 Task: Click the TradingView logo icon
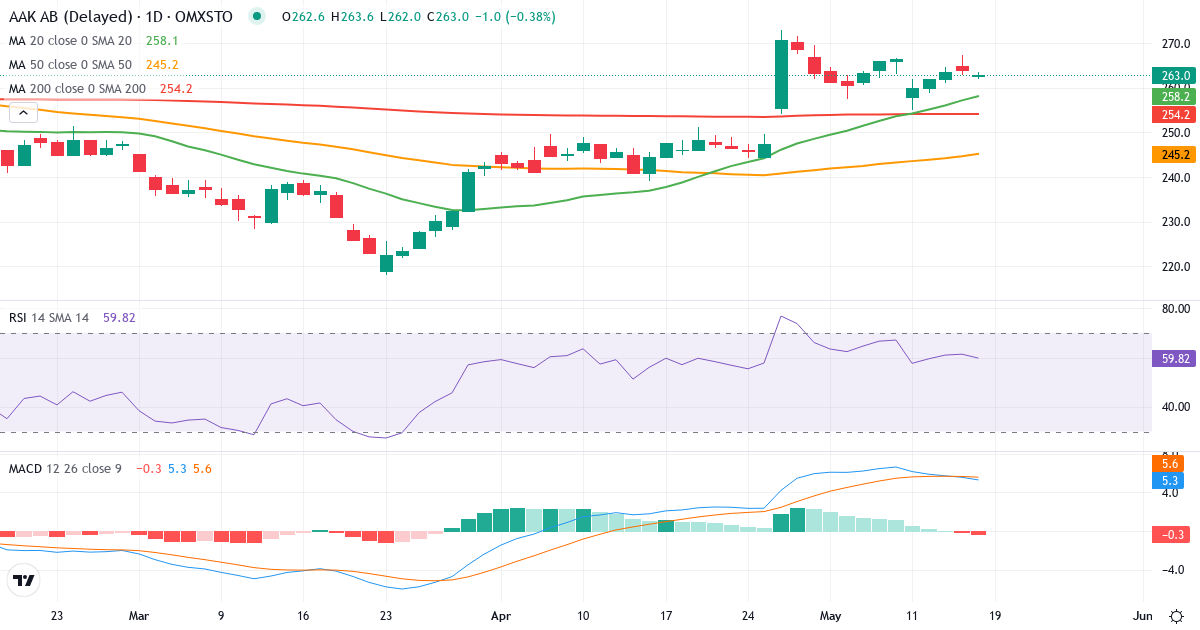23,580
